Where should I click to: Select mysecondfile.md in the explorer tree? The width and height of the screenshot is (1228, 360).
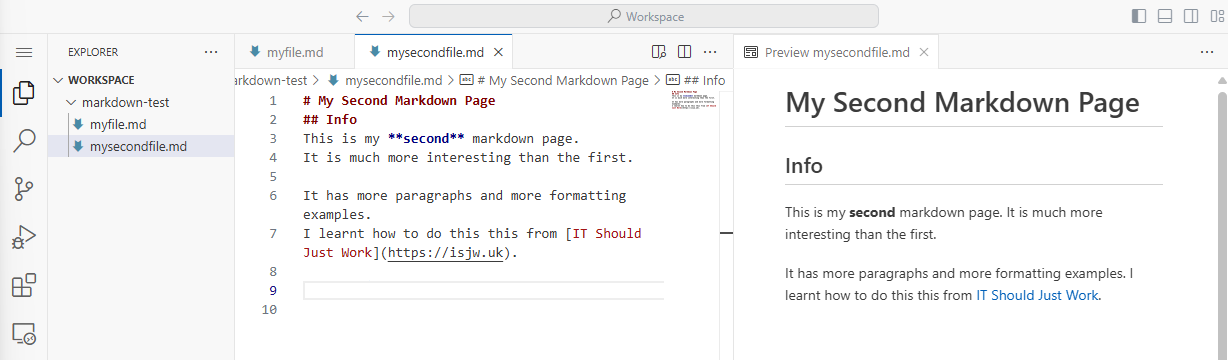141,146
